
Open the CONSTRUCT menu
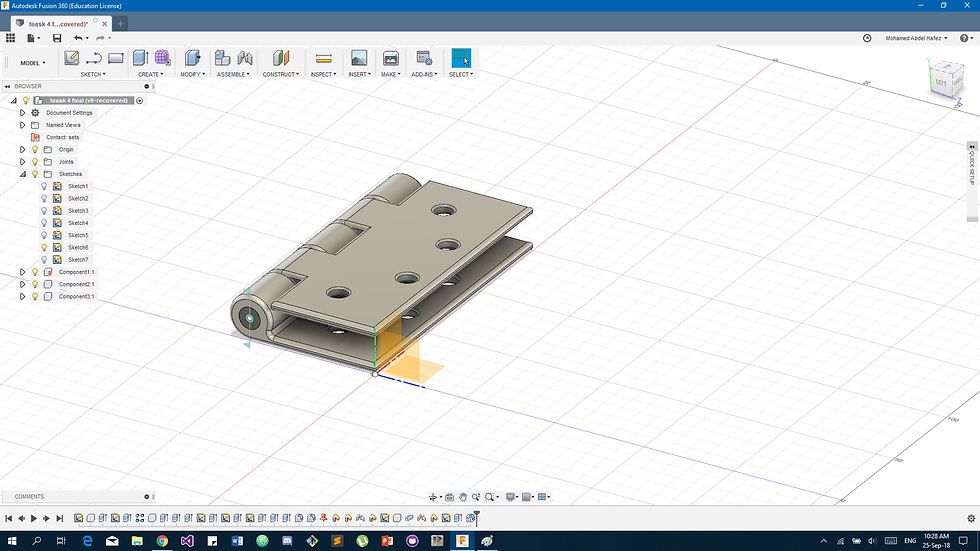(280, 74)
